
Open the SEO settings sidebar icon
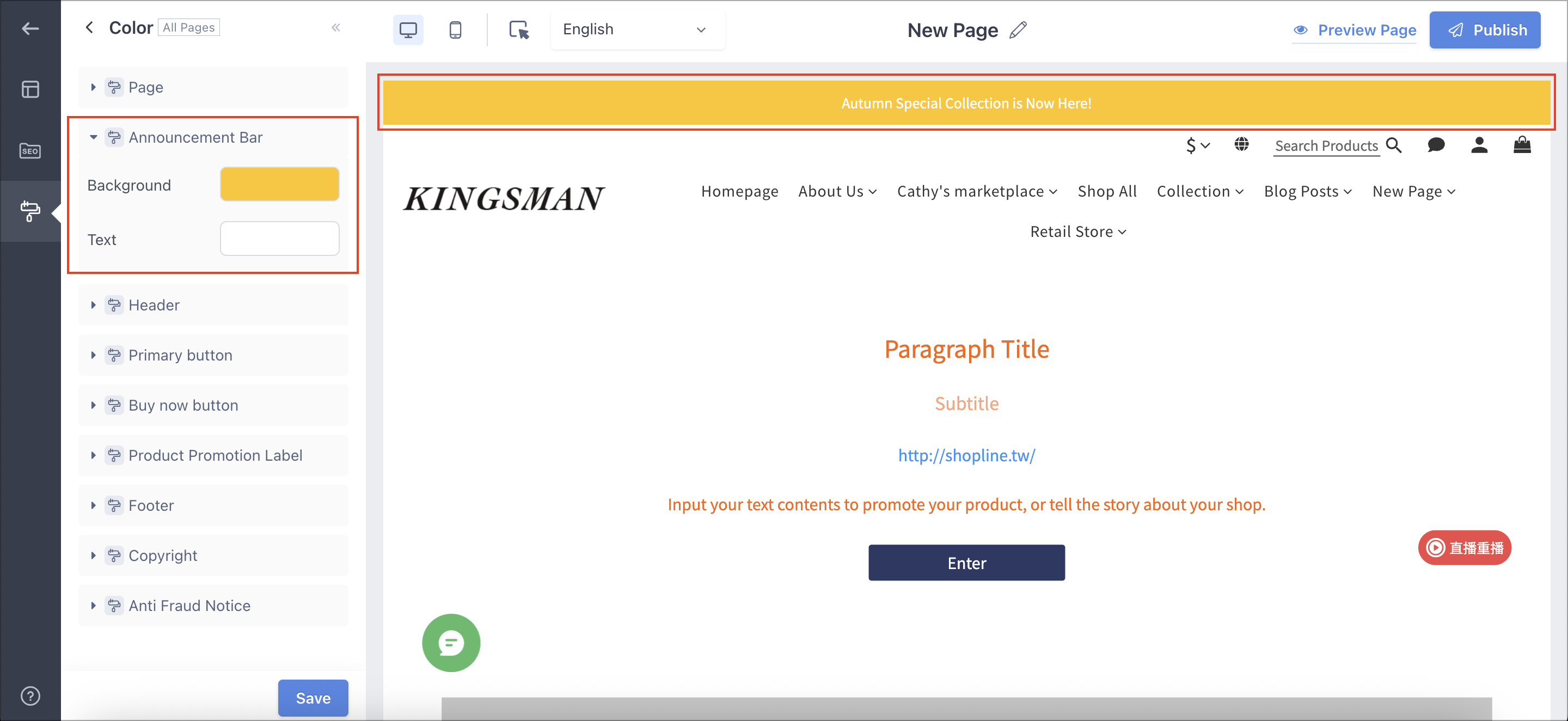point(30,150)
